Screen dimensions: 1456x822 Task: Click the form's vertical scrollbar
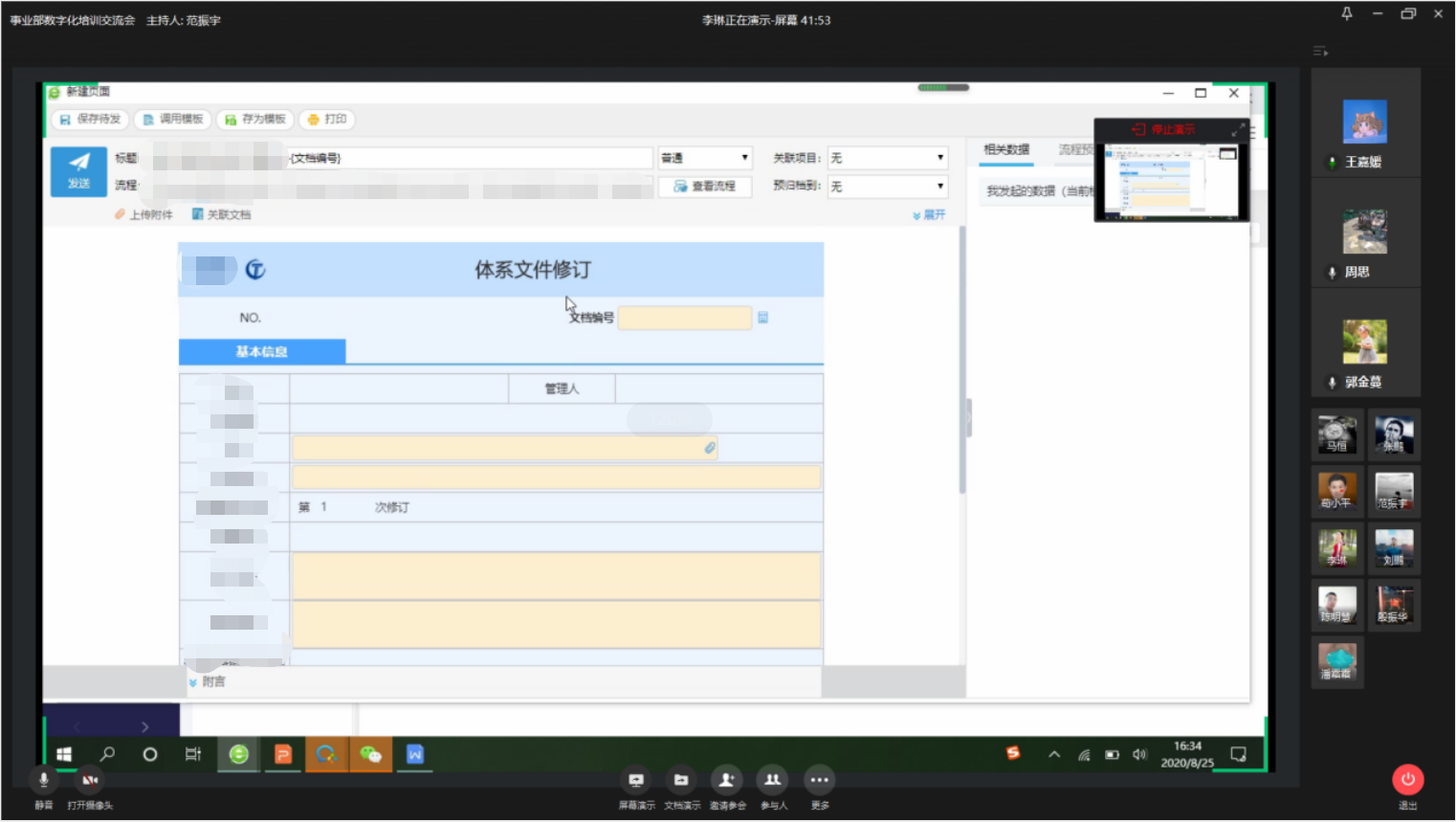pyautogui.click(x=962, y=360)
